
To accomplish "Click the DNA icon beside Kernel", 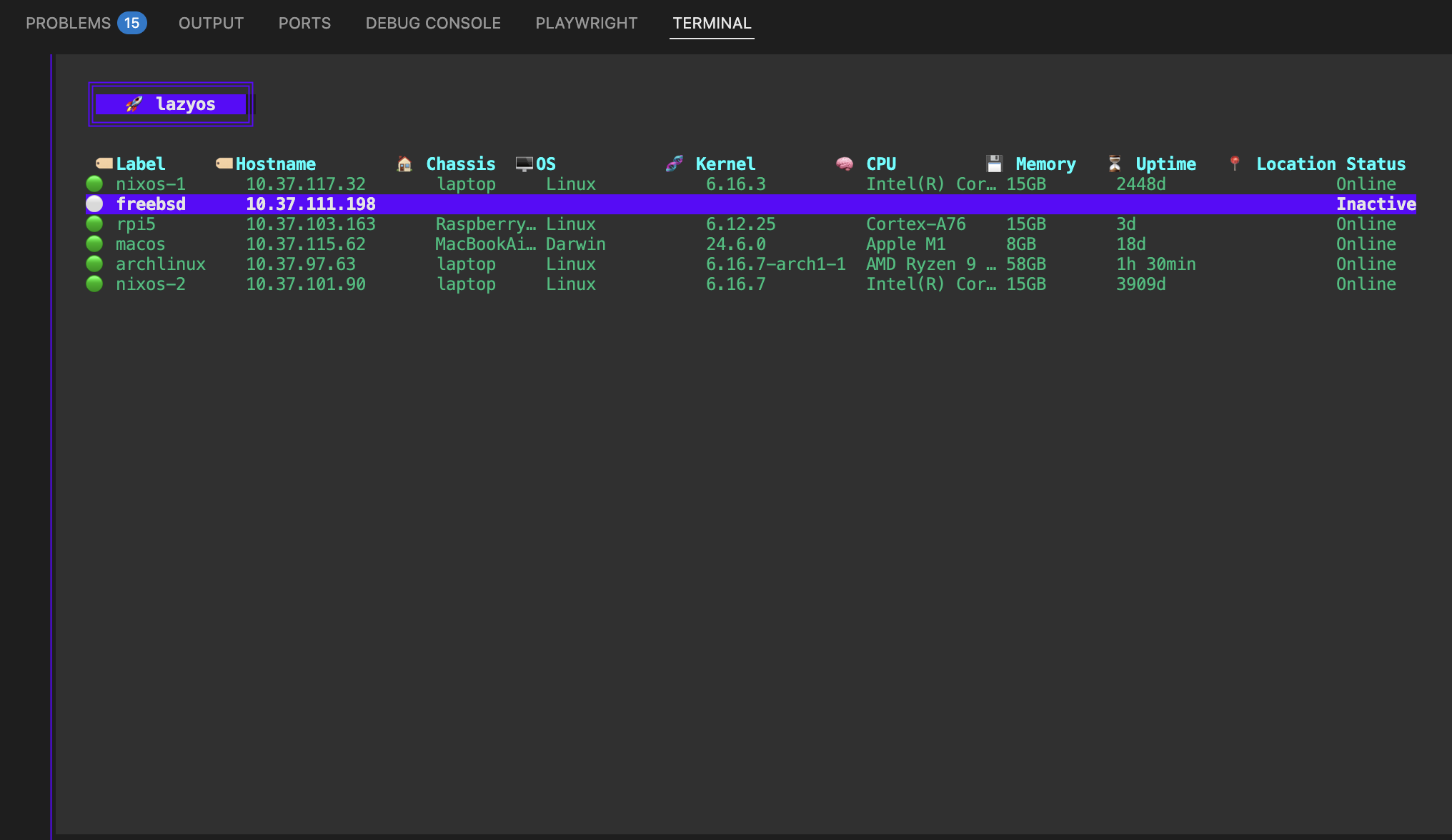I will tap(675, 164).
